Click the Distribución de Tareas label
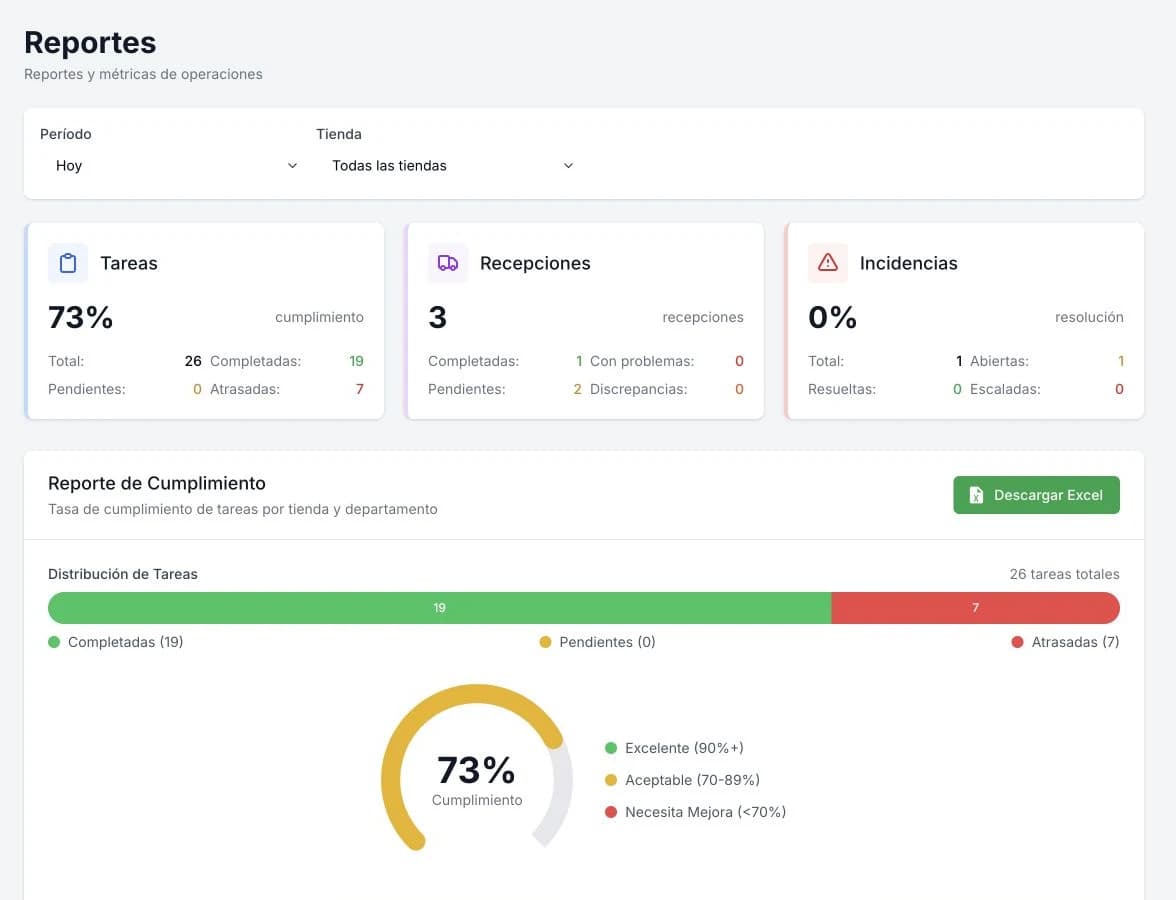This screenshot has height=900, width=1176. click(x=123, y=574)
